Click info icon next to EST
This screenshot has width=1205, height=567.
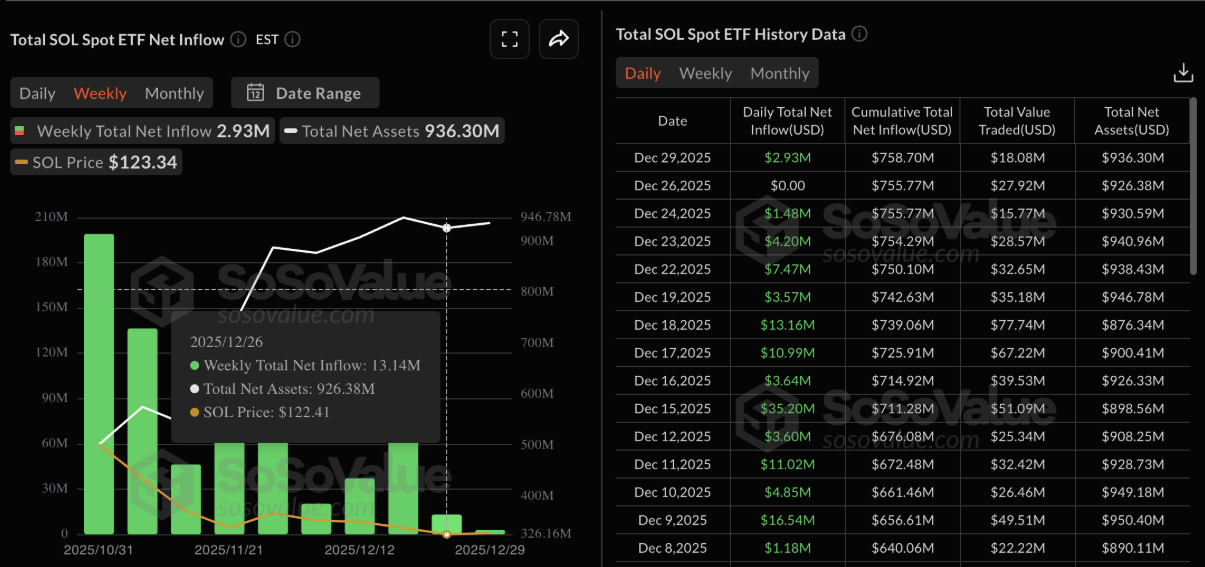(x=292, y=40)
